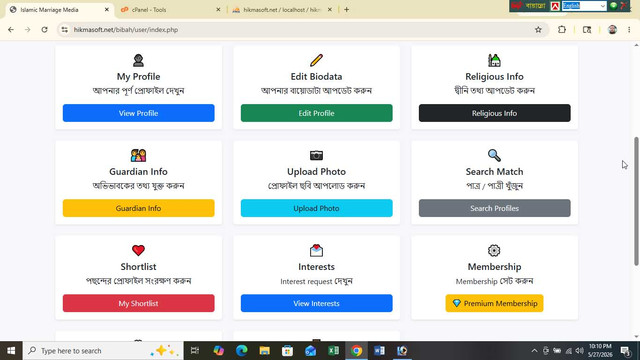640x360 pixels.
Task: Open the browser extensions puzzle icon
Action: pos(562,30)
